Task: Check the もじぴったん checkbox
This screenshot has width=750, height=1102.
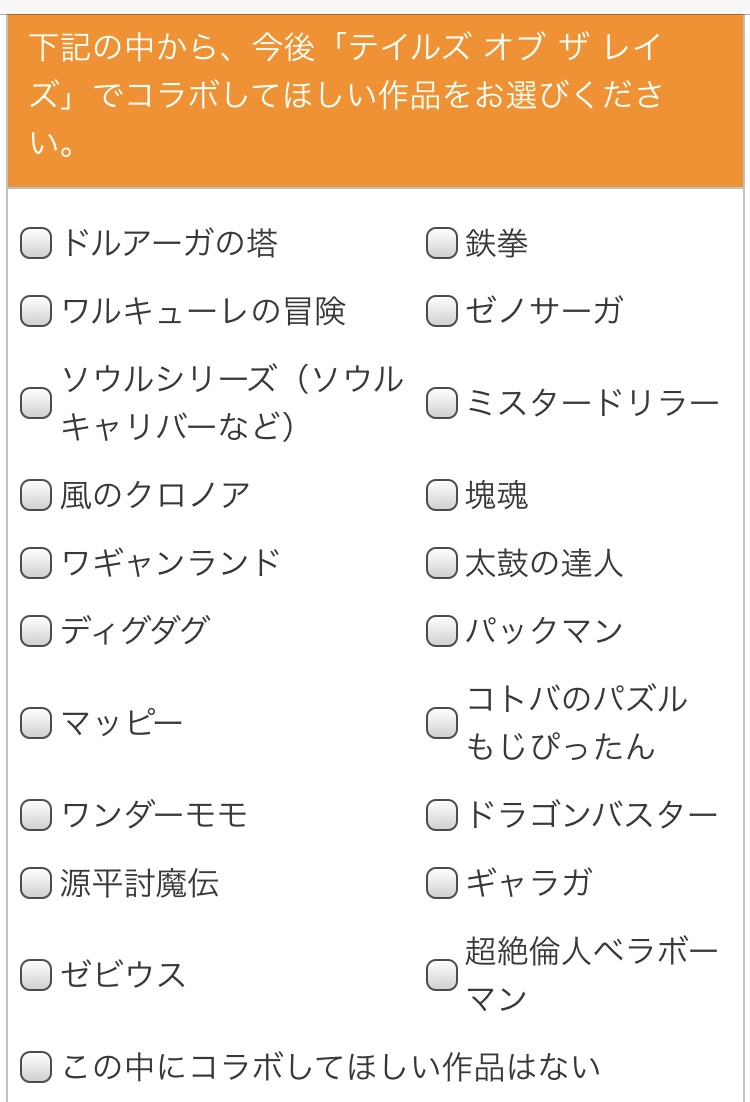Action: (441, 722)
